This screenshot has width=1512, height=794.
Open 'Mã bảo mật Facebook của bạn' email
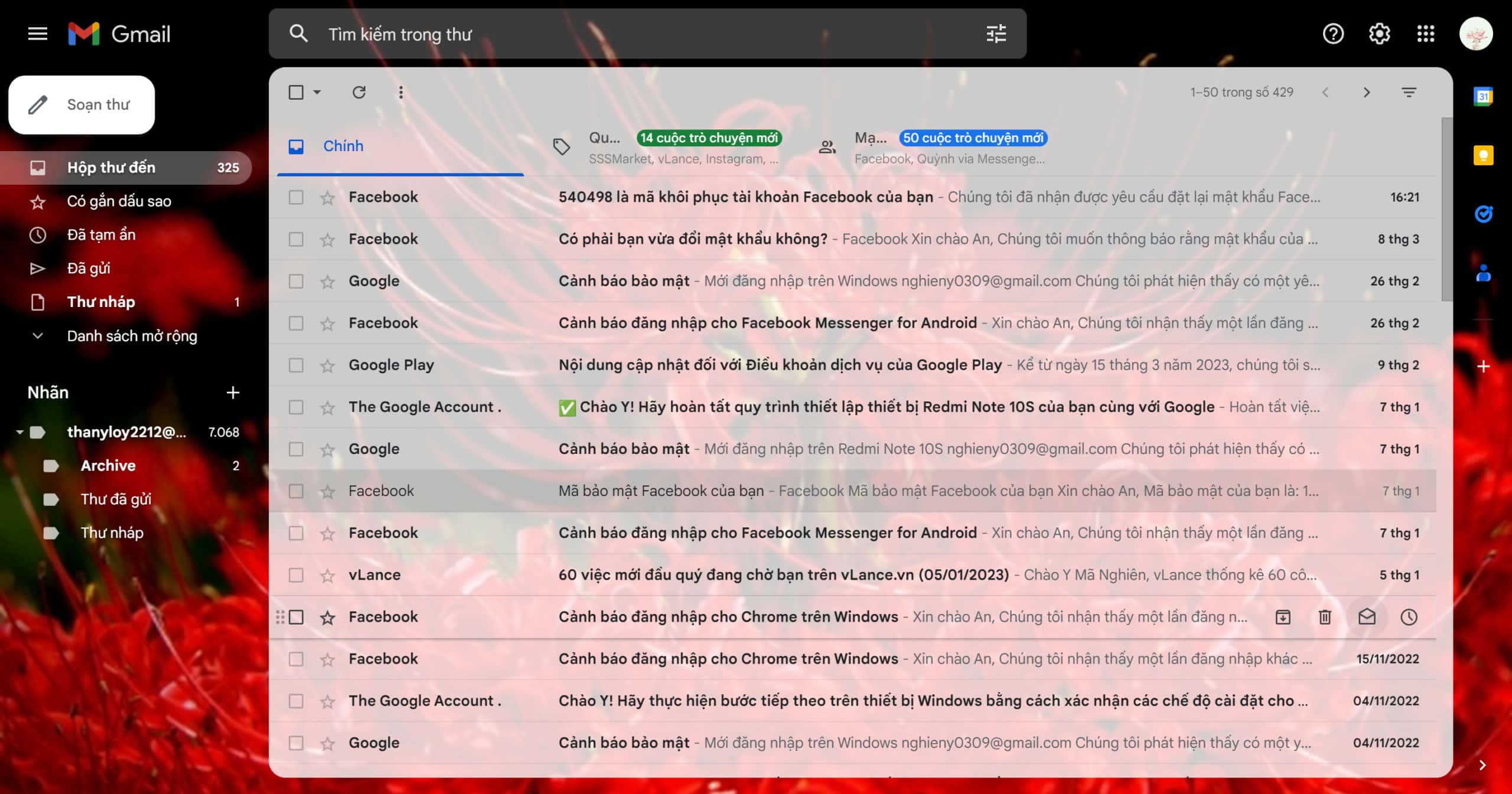tap(853, 491)
